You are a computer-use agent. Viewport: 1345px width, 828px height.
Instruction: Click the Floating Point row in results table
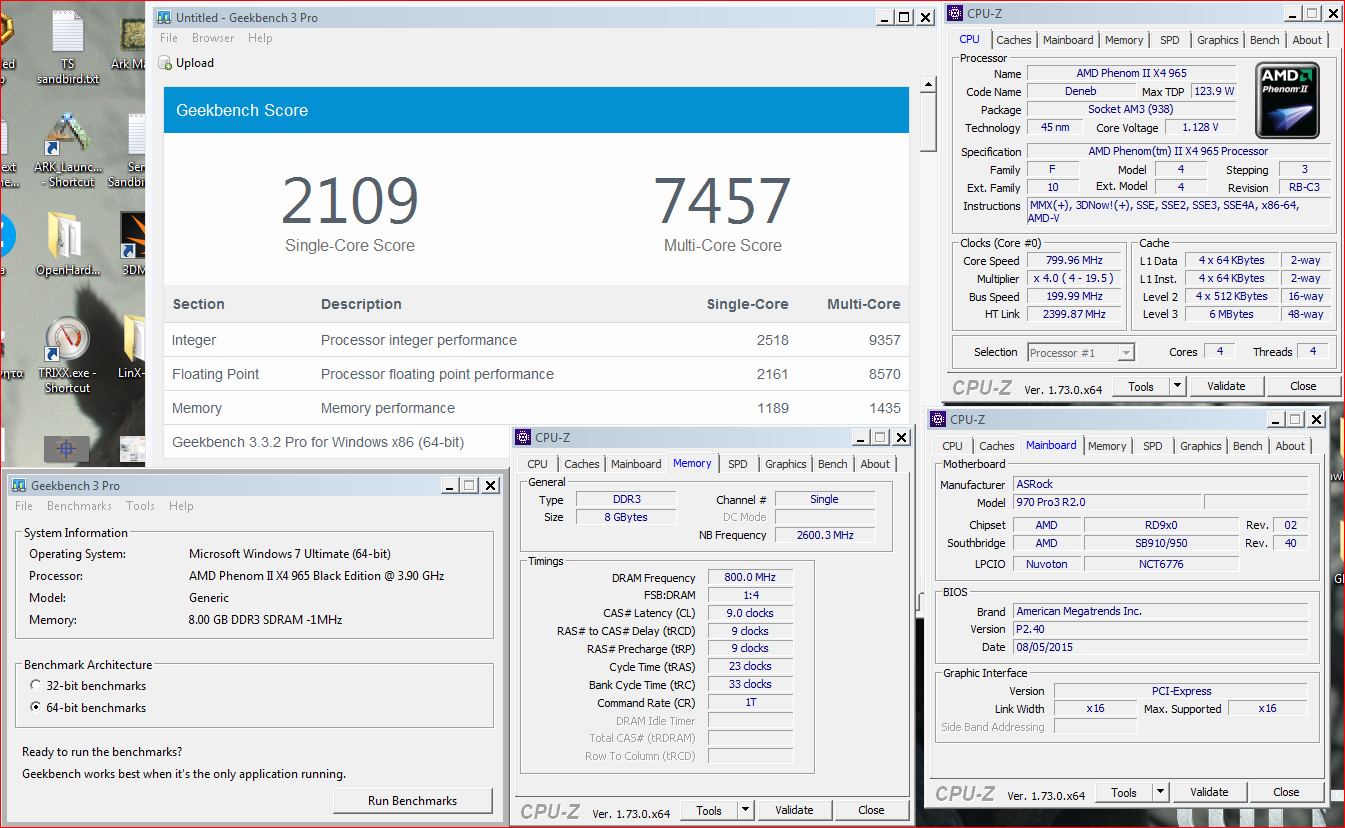536,374
